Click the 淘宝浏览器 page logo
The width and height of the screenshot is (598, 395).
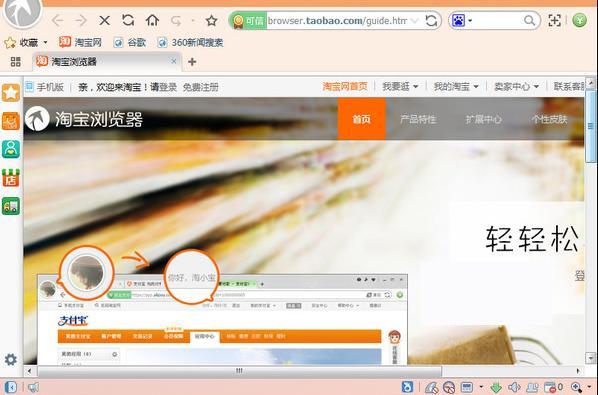84,119
